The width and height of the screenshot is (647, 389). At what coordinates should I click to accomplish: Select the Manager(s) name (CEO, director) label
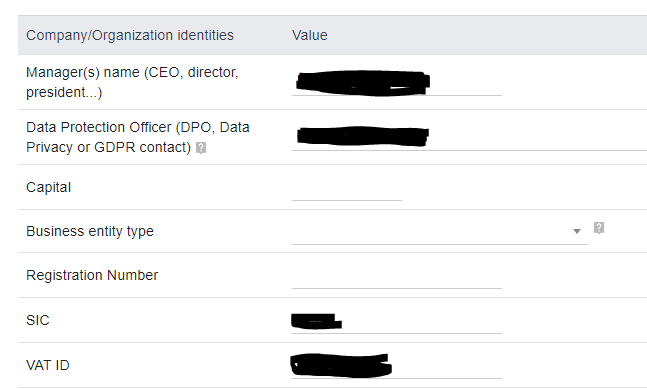[132, 82]
